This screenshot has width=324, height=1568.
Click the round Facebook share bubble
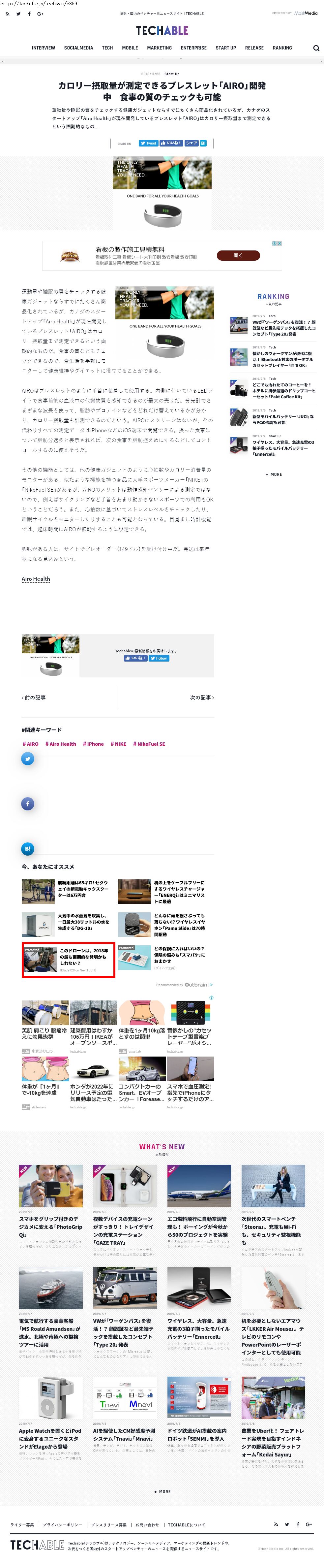coord(27,803)
